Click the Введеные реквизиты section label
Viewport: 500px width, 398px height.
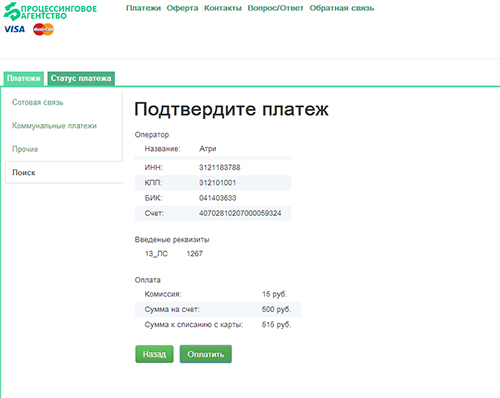(x=172, y=240)
